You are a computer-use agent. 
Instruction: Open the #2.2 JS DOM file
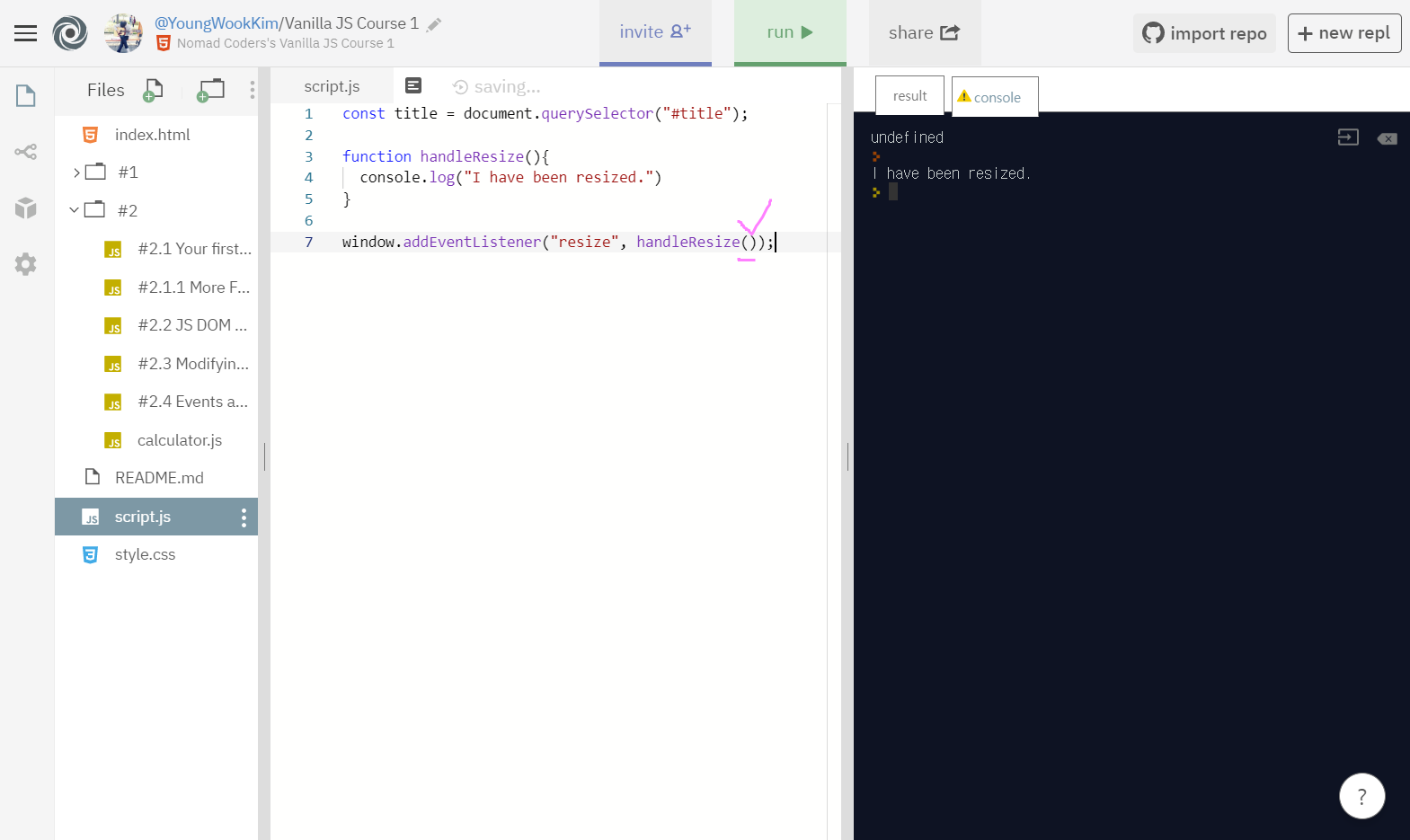(156, 325)
